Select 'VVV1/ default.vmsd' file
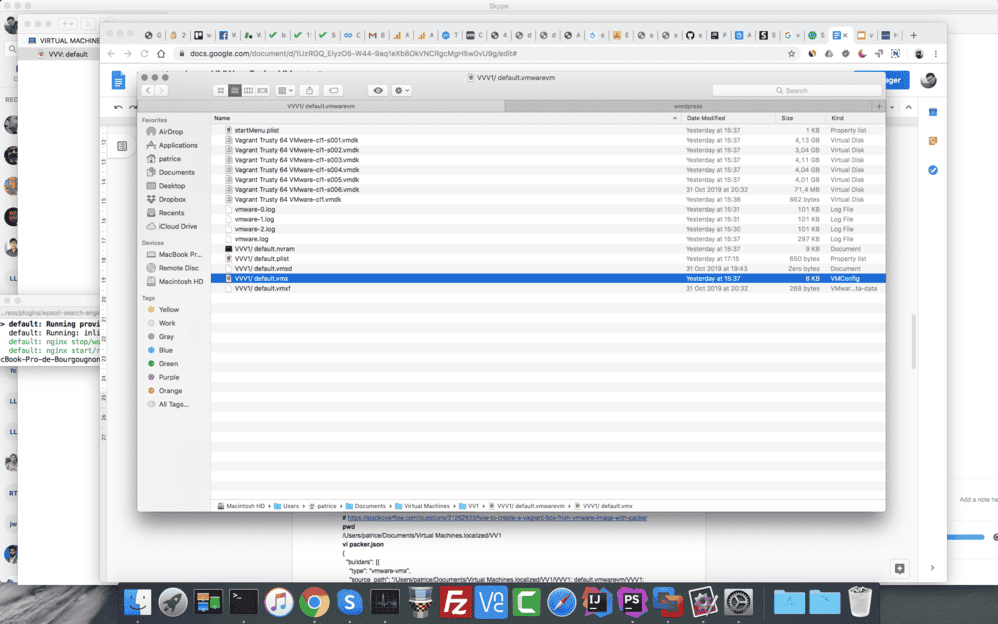 548,269
